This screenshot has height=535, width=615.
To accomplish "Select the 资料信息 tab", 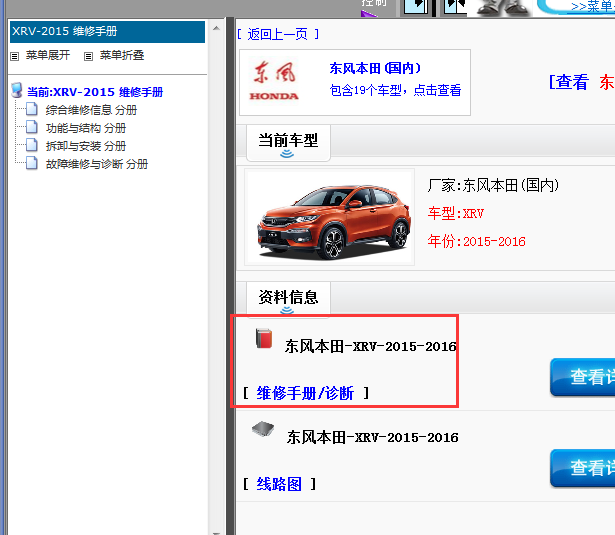I will pyautogui.click(x=288, y=298).
